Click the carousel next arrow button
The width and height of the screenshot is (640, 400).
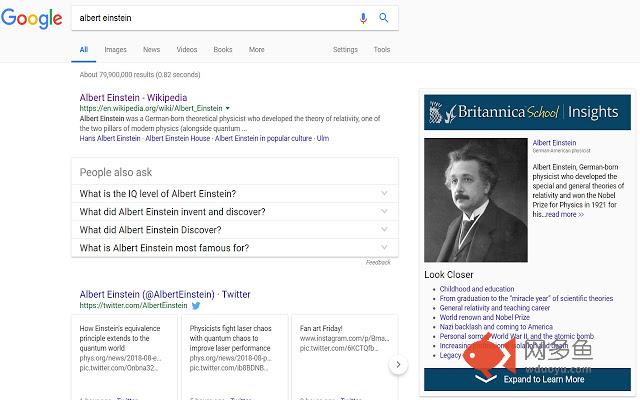(x=398, y=364)
